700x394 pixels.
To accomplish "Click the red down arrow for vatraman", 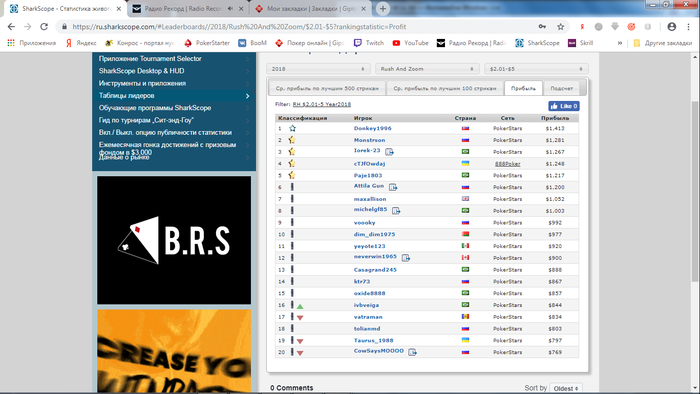I will [x=300, y=318].
